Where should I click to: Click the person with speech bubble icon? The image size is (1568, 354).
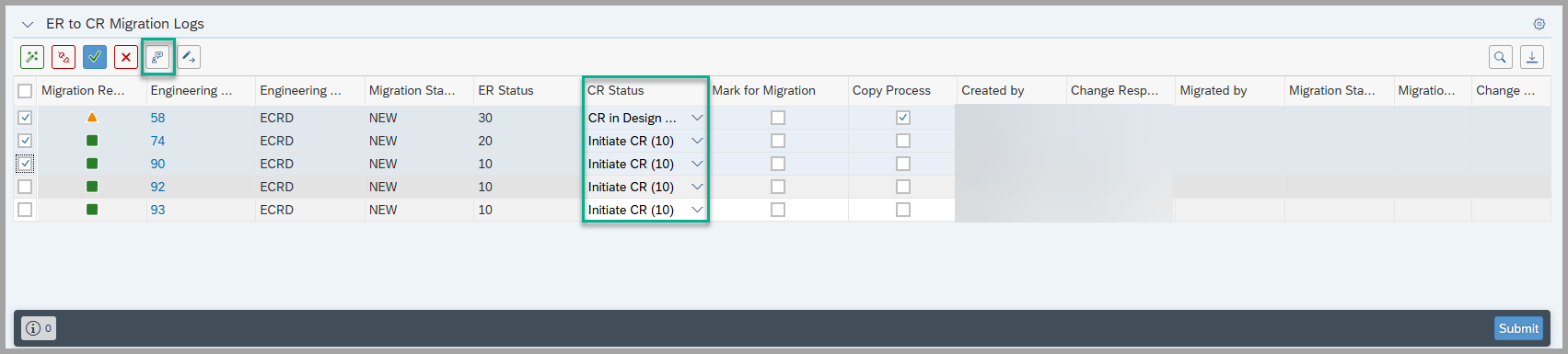(158, 57)
